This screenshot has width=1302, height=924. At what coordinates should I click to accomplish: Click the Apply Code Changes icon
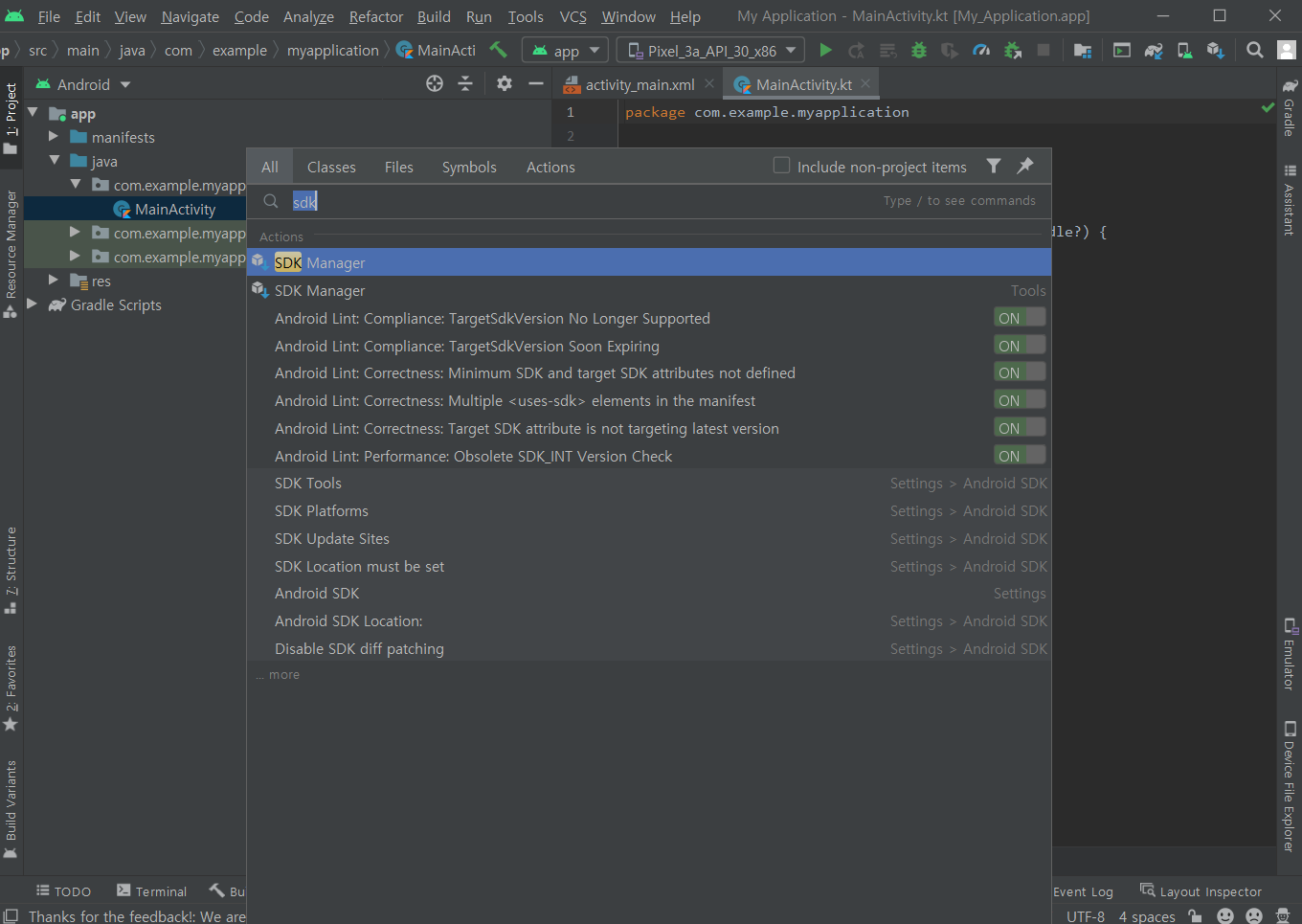pyautogui.click(x=887, y=50)
